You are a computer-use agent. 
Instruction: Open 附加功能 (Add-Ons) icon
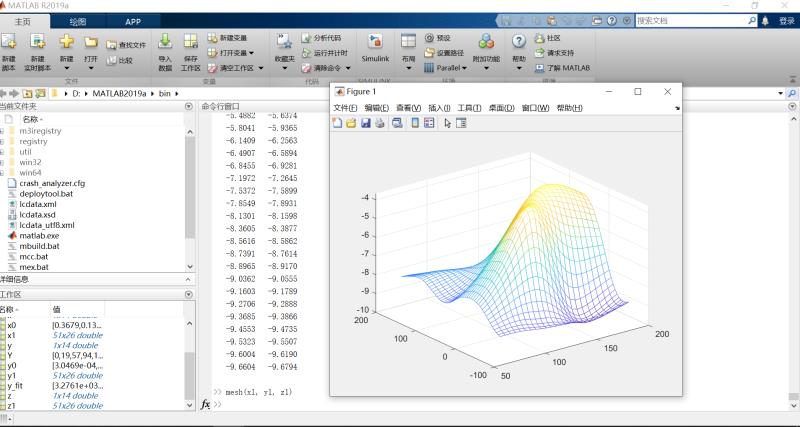click(x=486, y=47)
